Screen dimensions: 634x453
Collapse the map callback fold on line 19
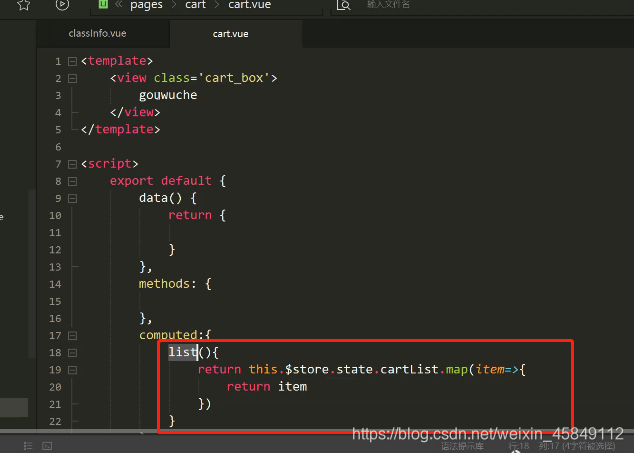click(72, 370)
